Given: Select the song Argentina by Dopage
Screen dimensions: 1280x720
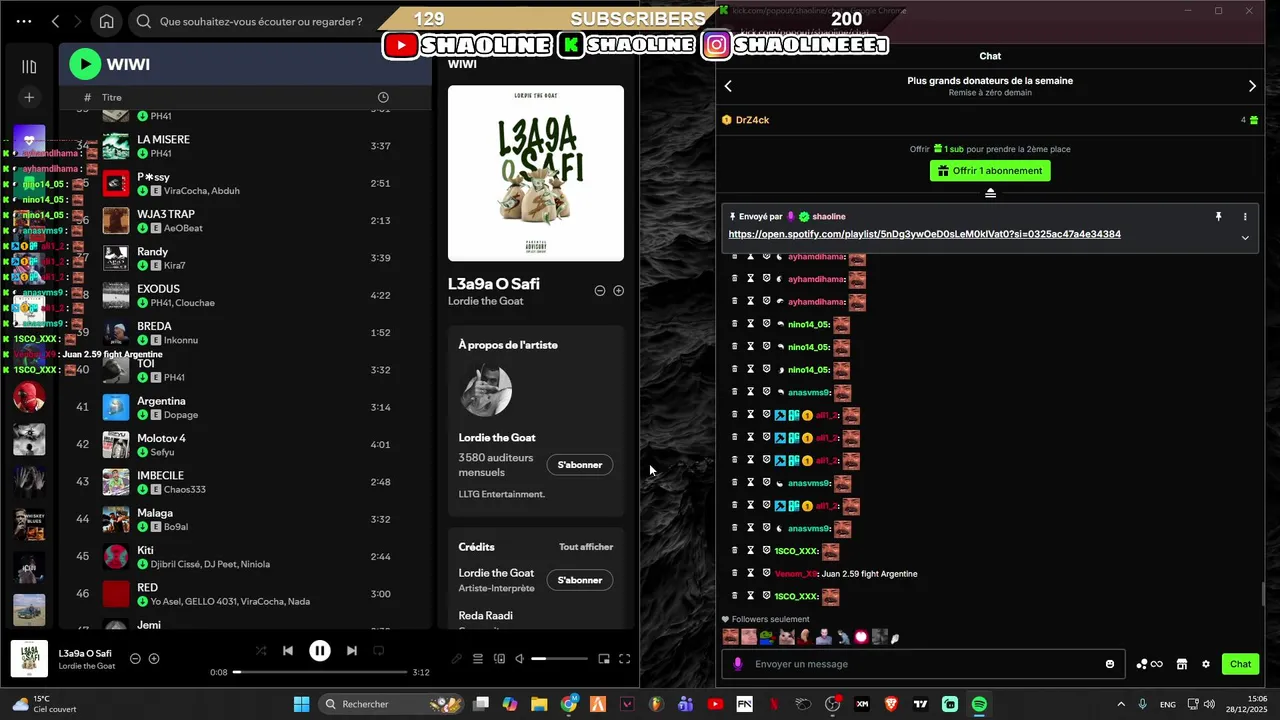Looking at the screenshot, I should [245, 407].
